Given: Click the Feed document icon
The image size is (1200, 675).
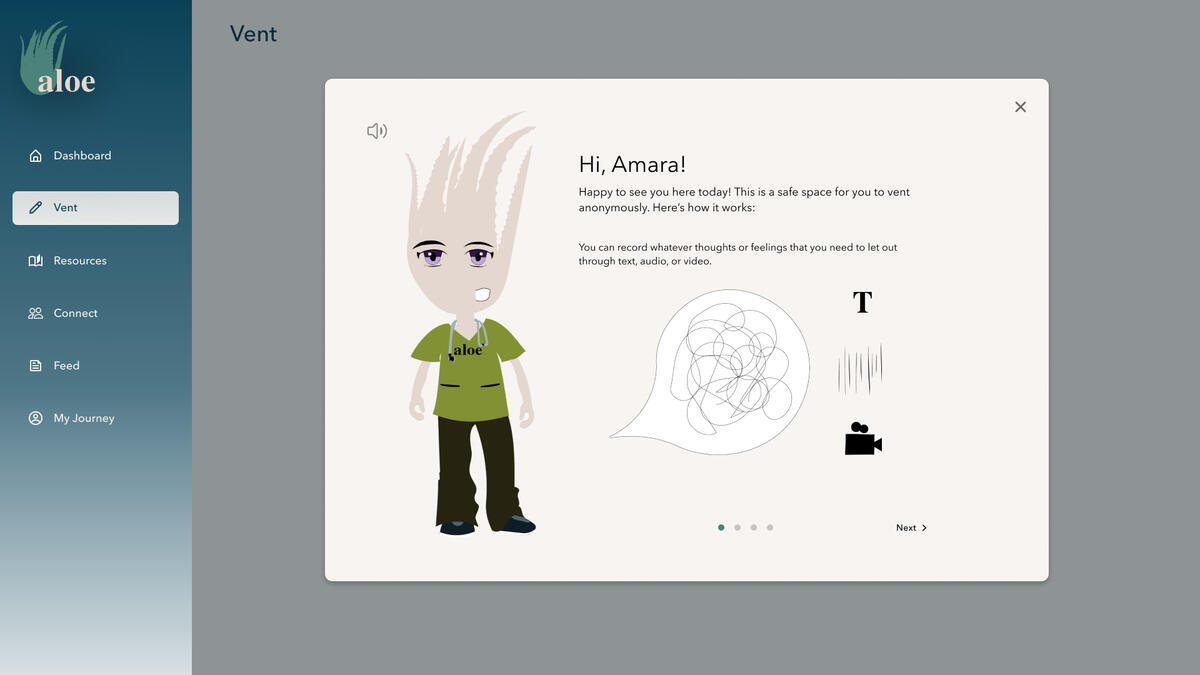Looking at the screenshot, I should (36, 366).
